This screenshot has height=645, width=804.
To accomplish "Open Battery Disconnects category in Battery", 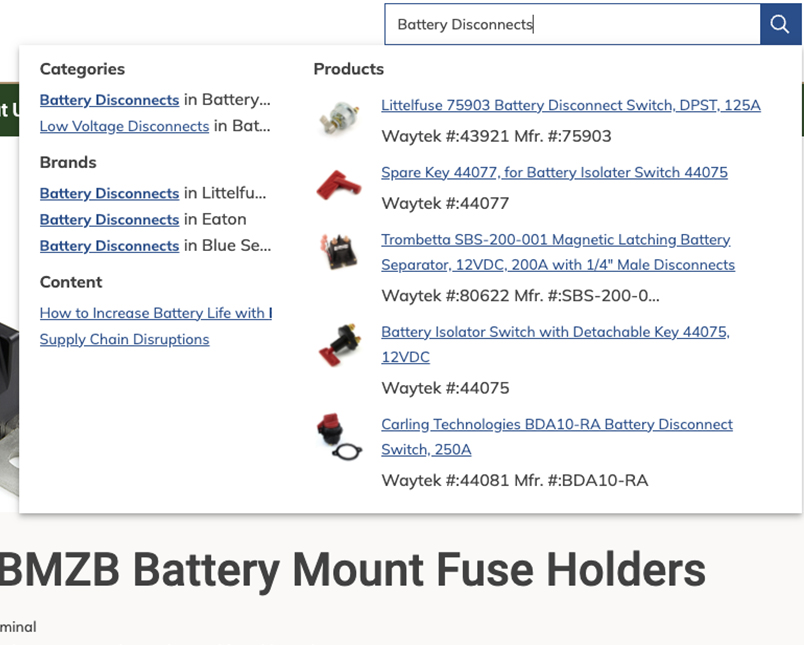I will click(109, 99).
